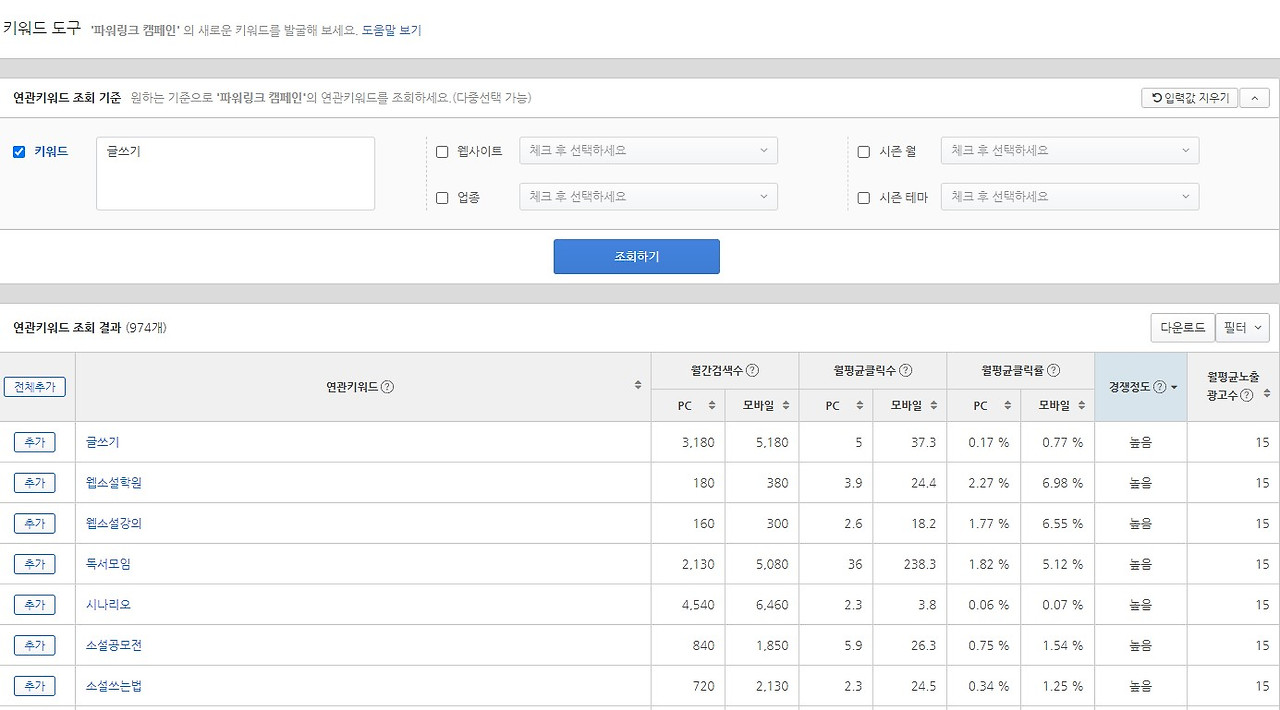
Task: Enable the 시즌 월 checkbox
Action: point(864,152)
